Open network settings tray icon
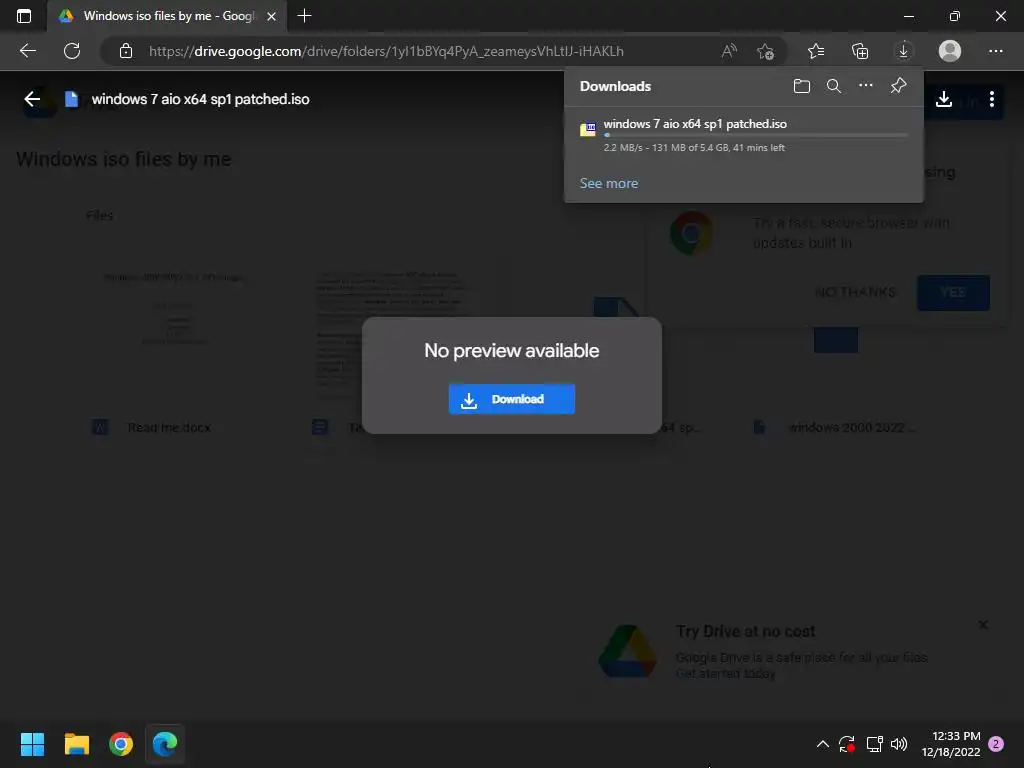 874,744
